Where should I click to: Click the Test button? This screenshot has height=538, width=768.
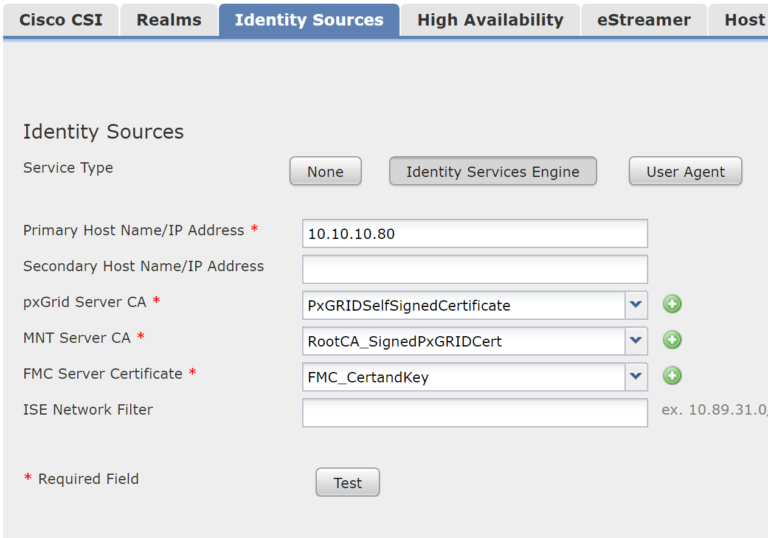click(348, 482)
